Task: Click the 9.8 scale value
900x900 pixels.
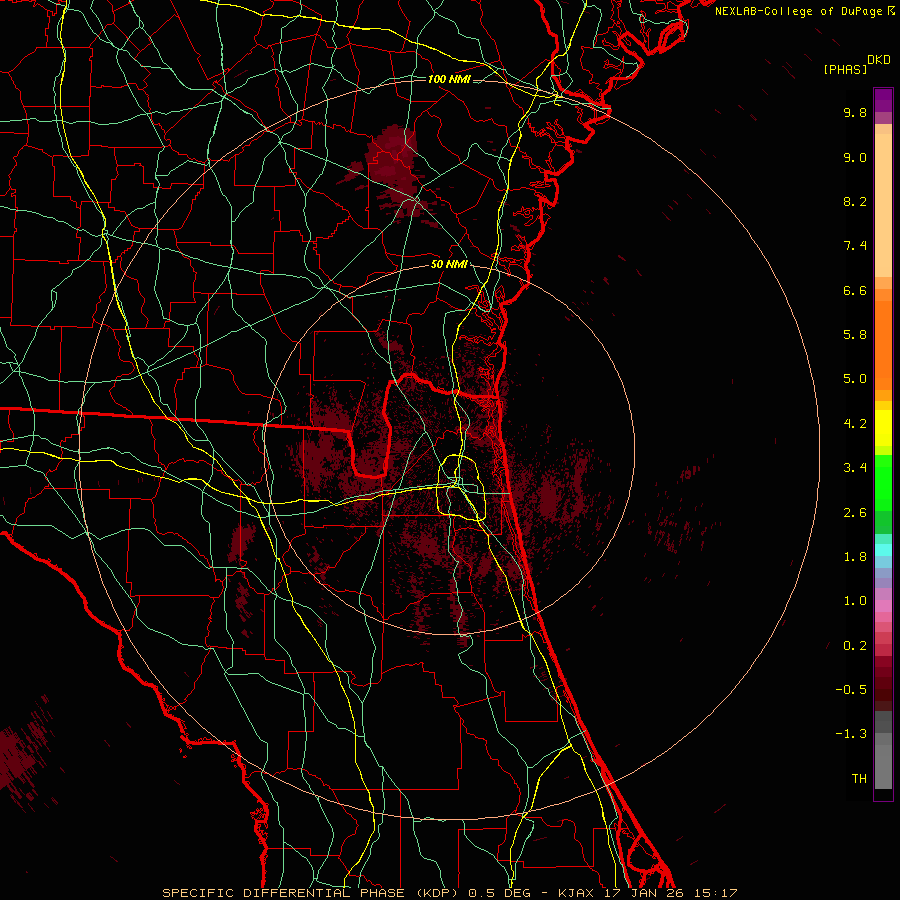Action: [855, 112]
